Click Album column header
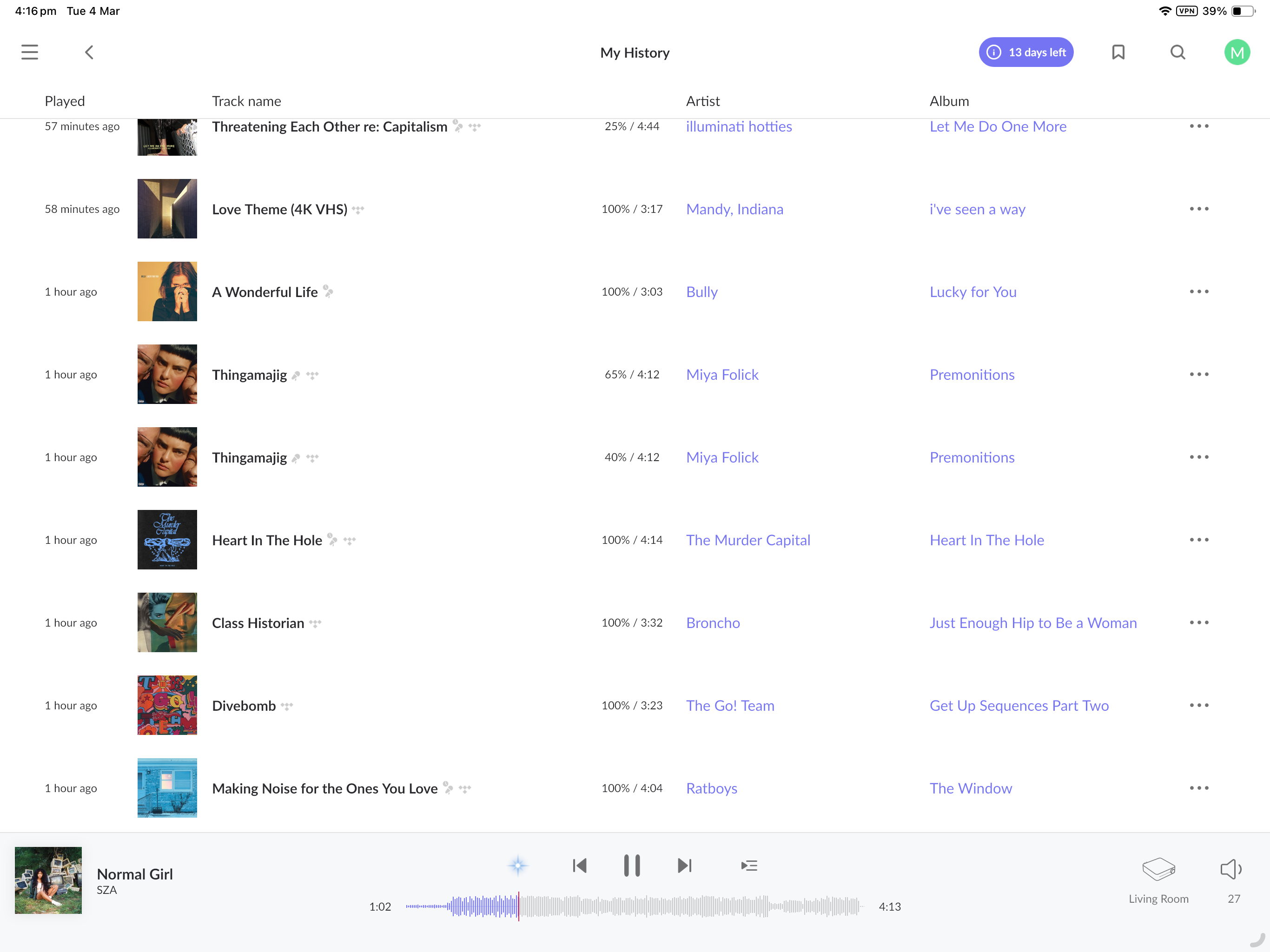1270x952 pixels. point(949,101)
